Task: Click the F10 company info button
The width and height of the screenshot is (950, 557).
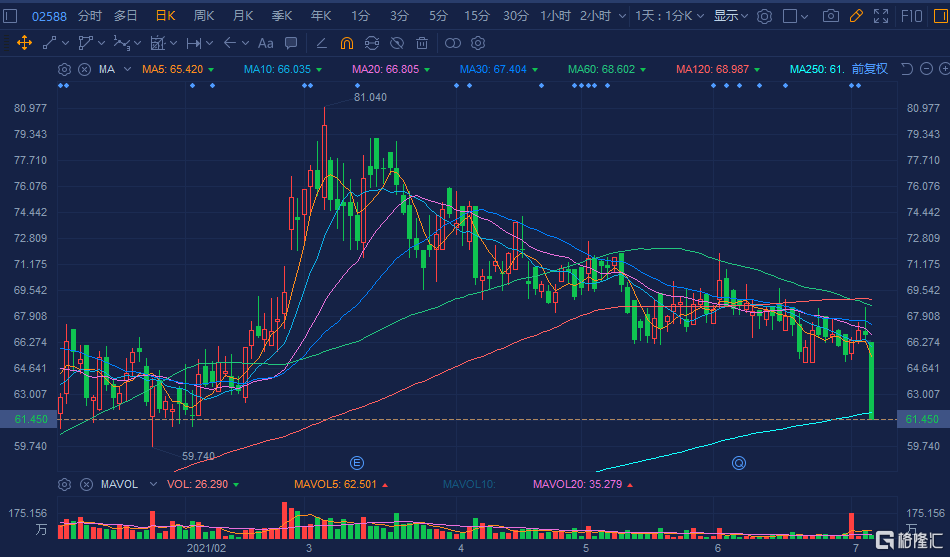Action: [x=912, y=16]
